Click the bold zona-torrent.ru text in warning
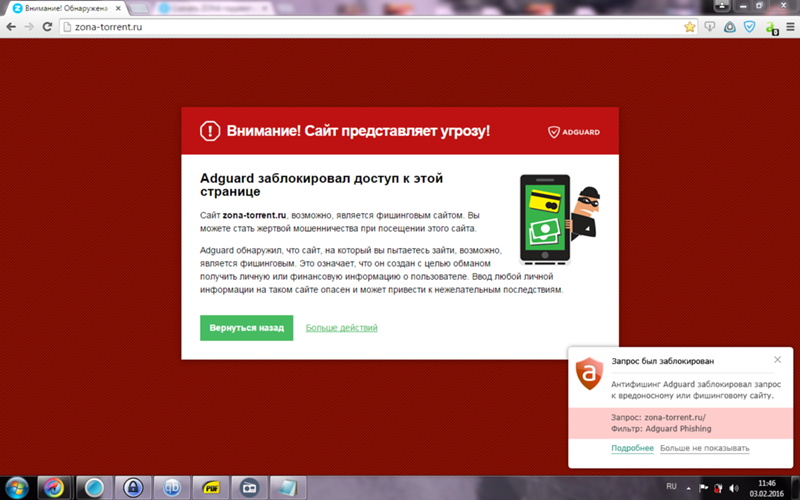Viewport: 800px width, 500px height. [254, 215]
